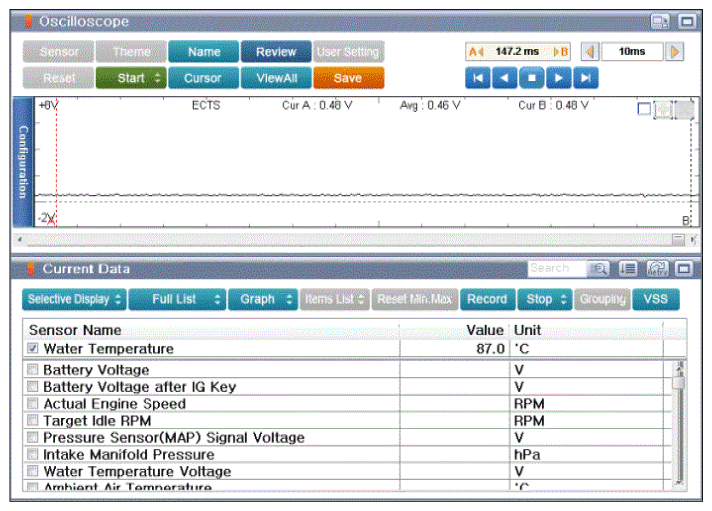
Task: Click in the Search input field
Action: pos(555,268)
